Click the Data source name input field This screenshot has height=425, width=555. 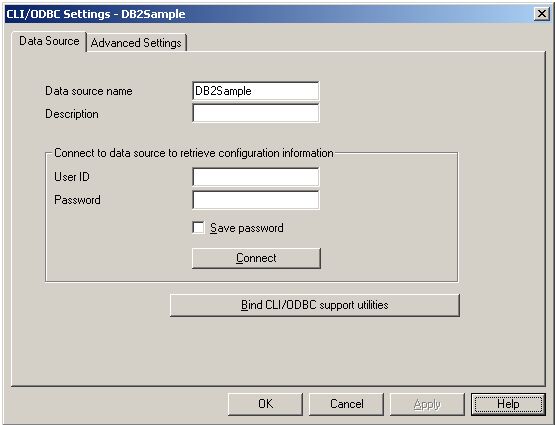256,91
